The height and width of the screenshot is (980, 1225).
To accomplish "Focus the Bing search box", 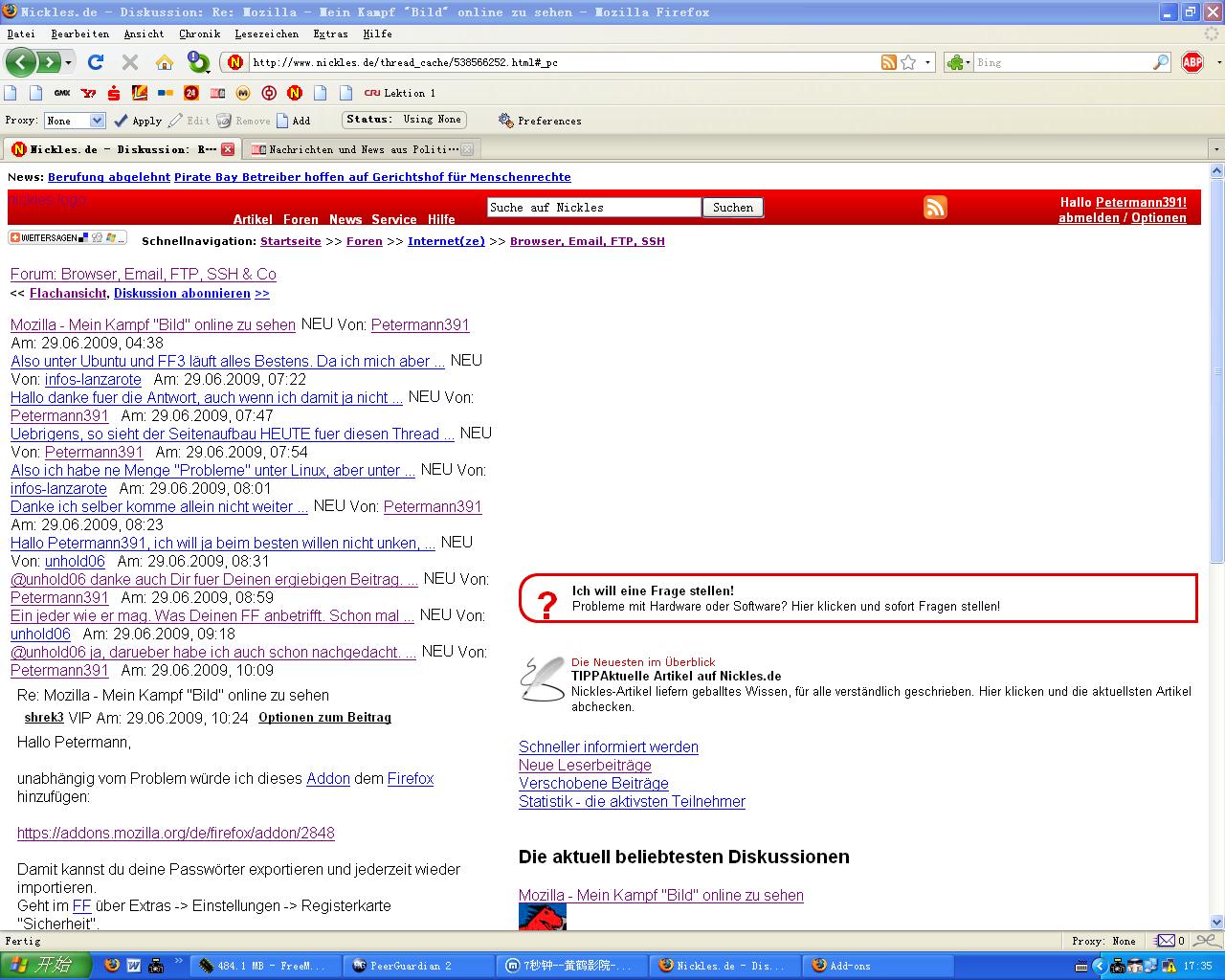I will click(1062, 63).
